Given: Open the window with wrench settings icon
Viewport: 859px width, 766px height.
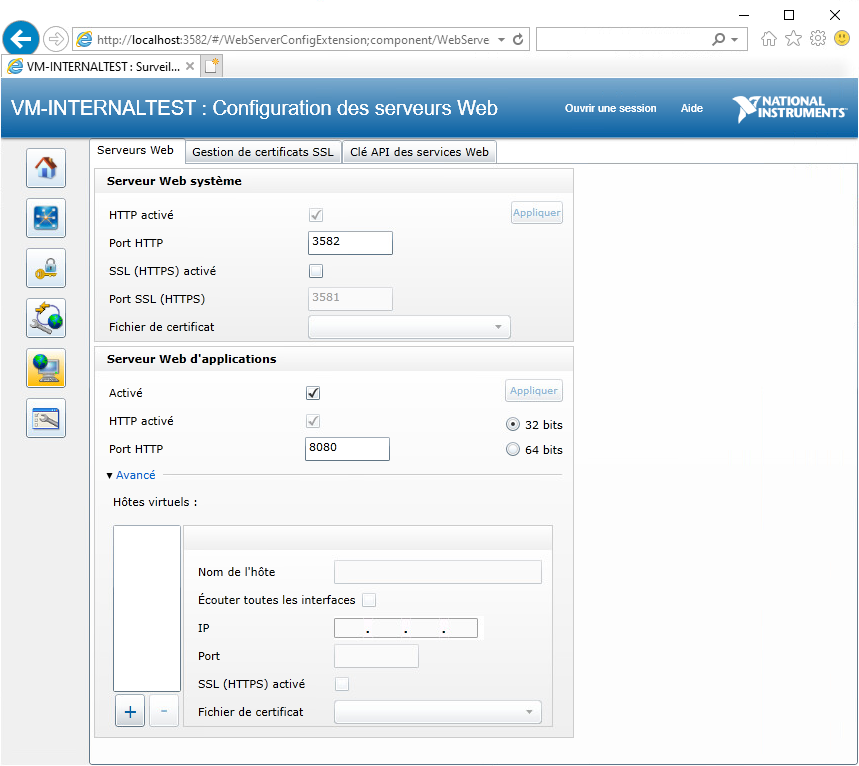Looking at the screenshot, I should click(x=46, y=418).
